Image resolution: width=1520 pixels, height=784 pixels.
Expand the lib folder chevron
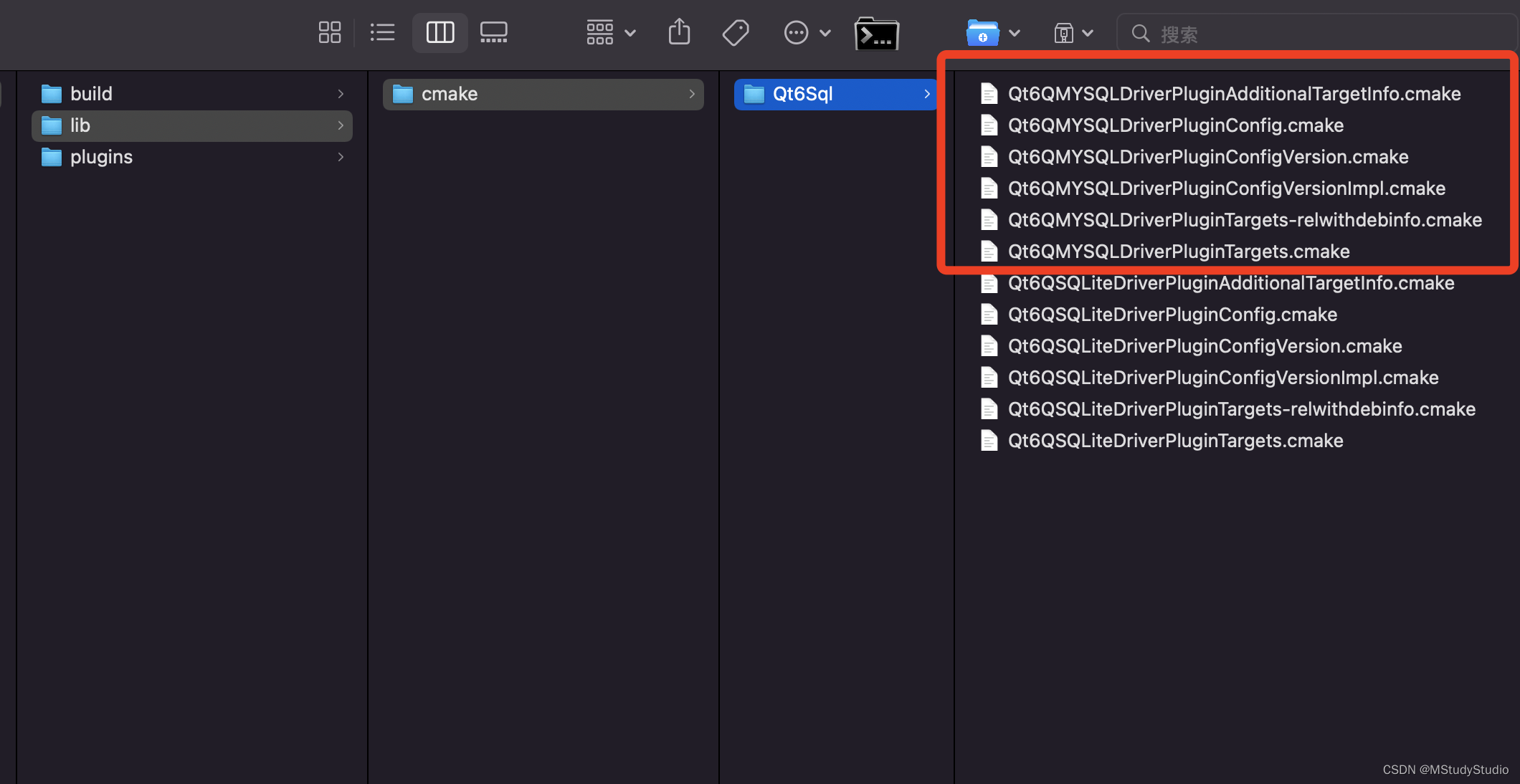click(x=341, y=125)
